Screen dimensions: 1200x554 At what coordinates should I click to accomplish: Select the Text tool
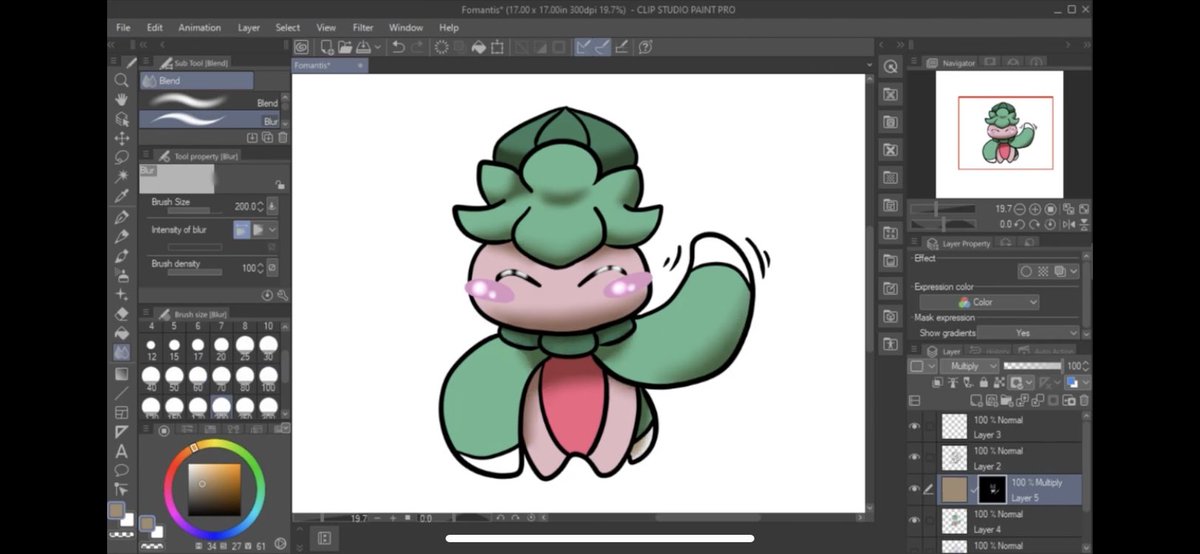coord(121,451)
